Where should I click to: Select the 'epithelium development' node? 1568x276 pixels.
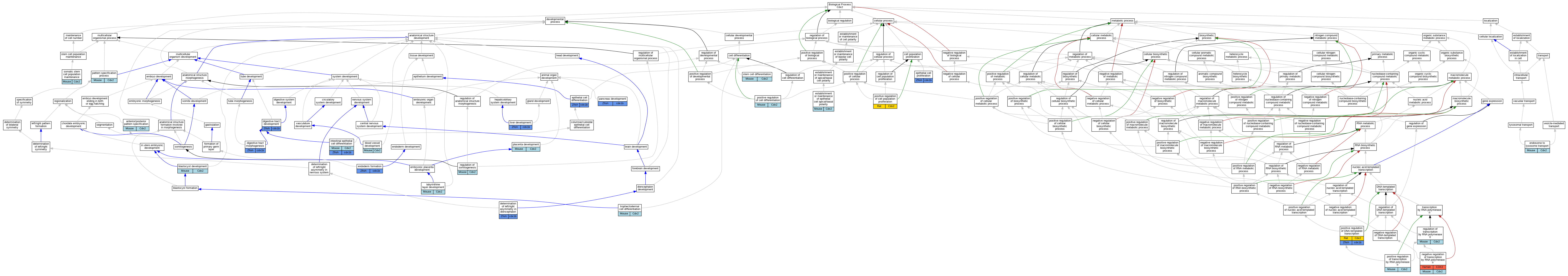pos(428,77)
